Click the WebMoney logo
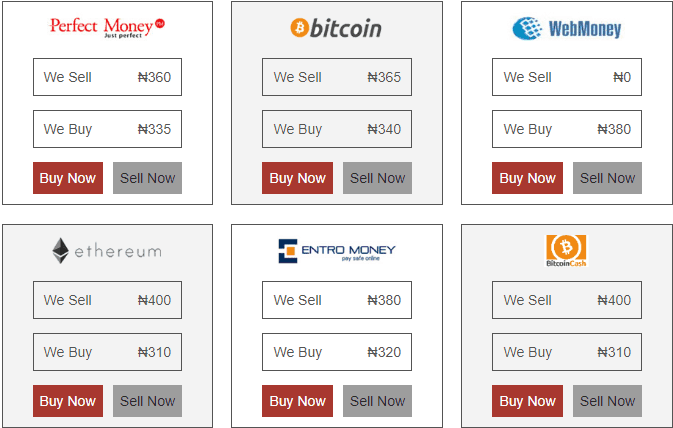The image size is (673, 428). pos(567,29)
